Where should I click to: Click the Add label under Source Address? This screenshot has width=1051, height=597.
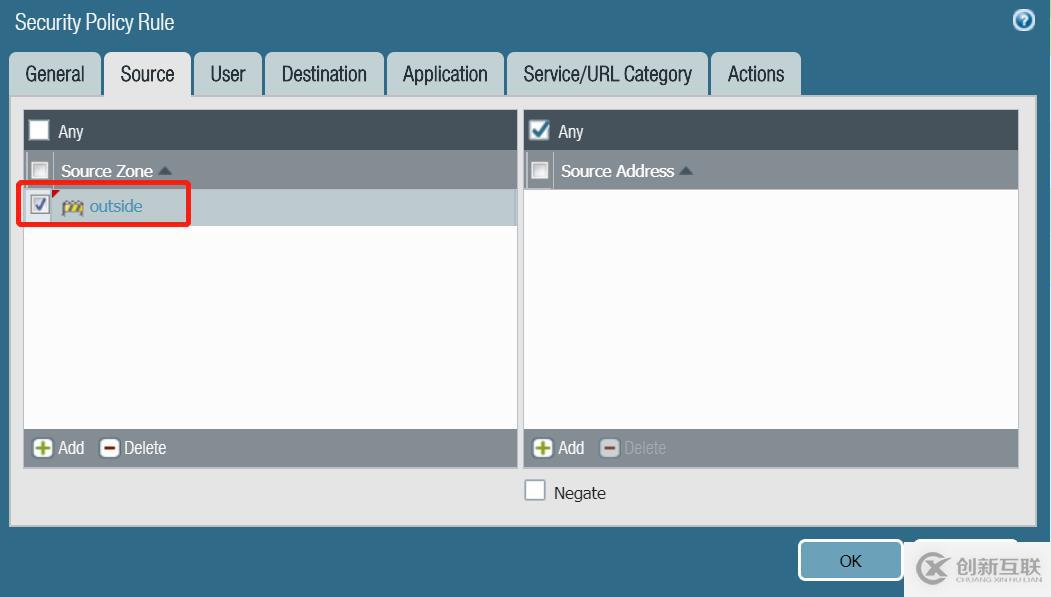click(571, 448)
